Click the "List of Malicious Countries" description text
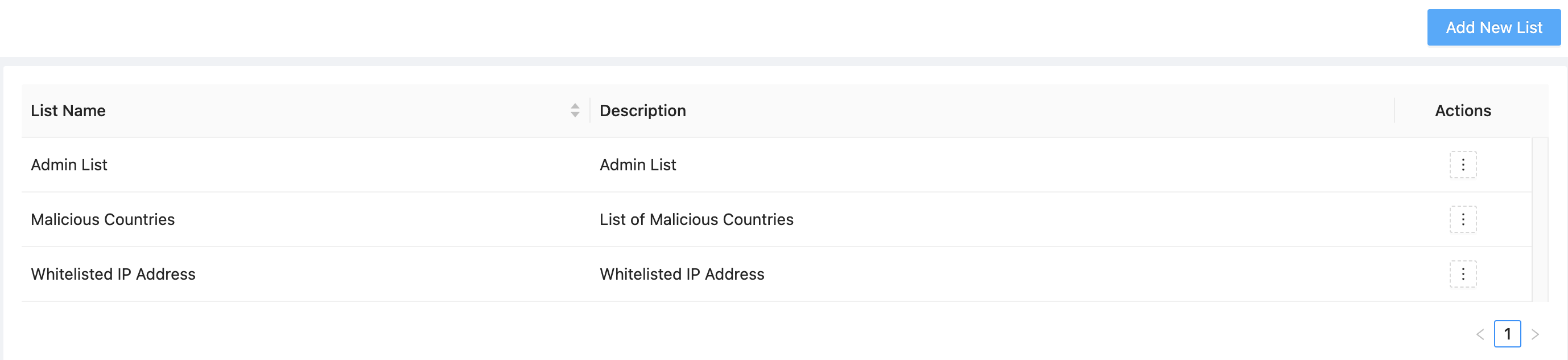The width and height of the screenshot is (1568, 360). tap(696, 219)
